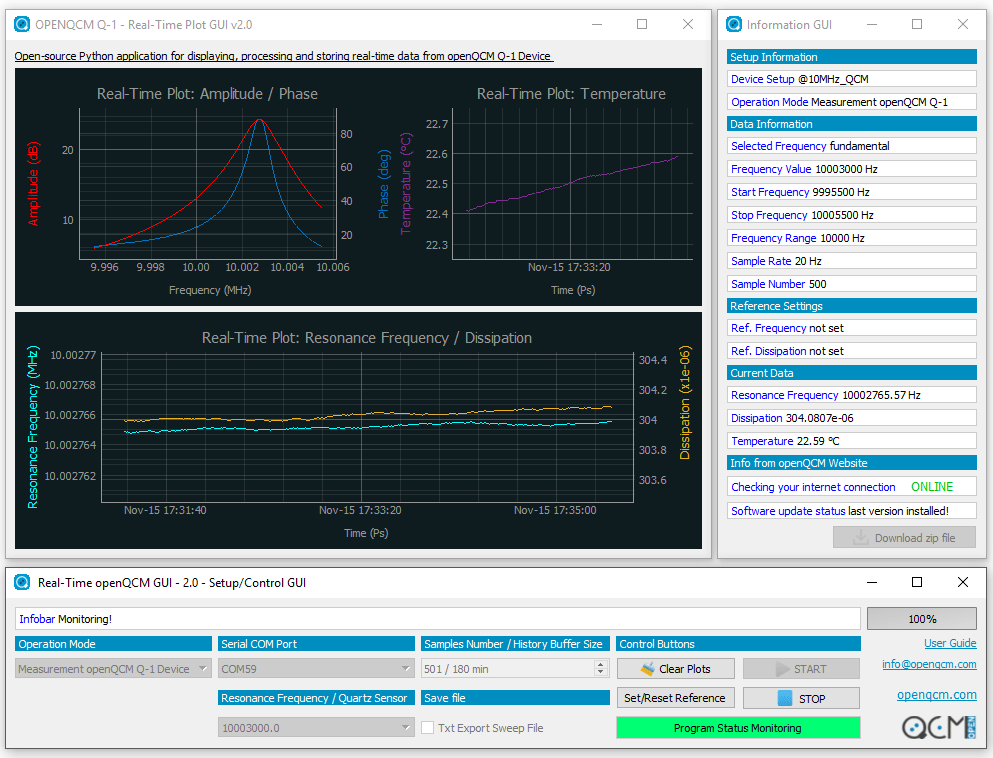Click the Download zip file button
993x758 pixels.
point(903,538)
